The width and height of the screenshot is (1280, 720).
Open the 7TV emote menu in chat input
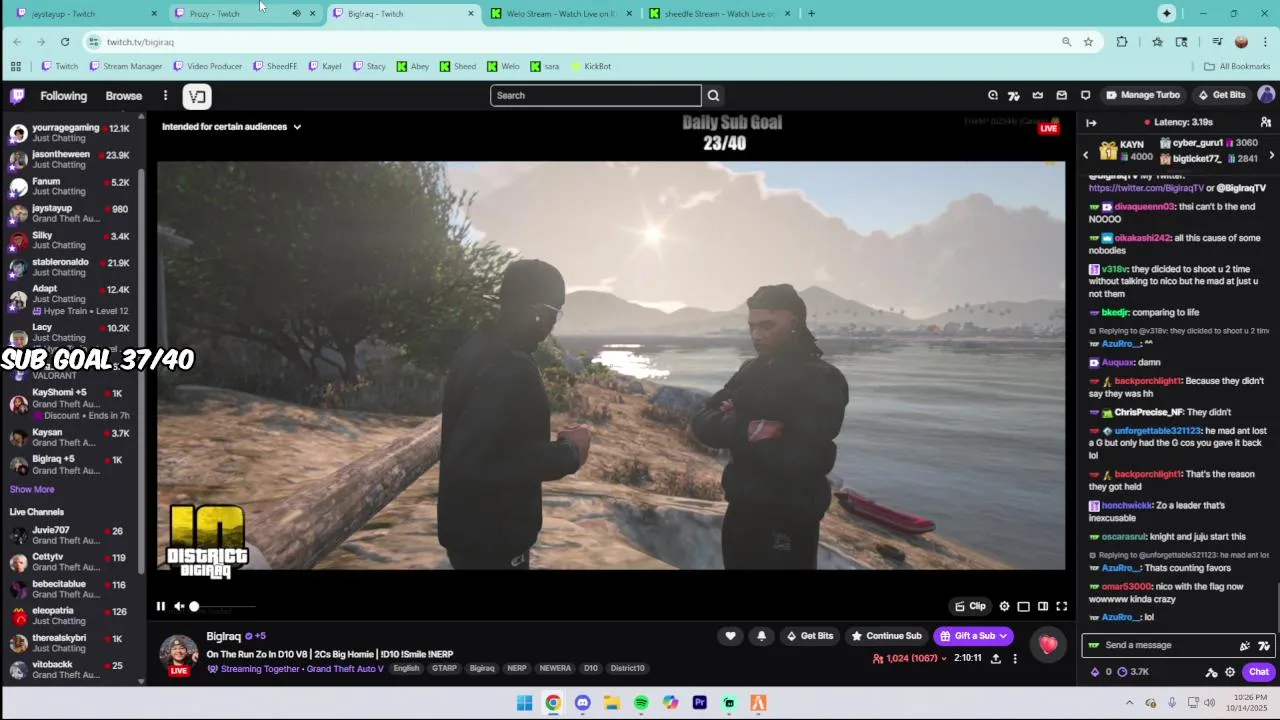tap(1264, 646)
